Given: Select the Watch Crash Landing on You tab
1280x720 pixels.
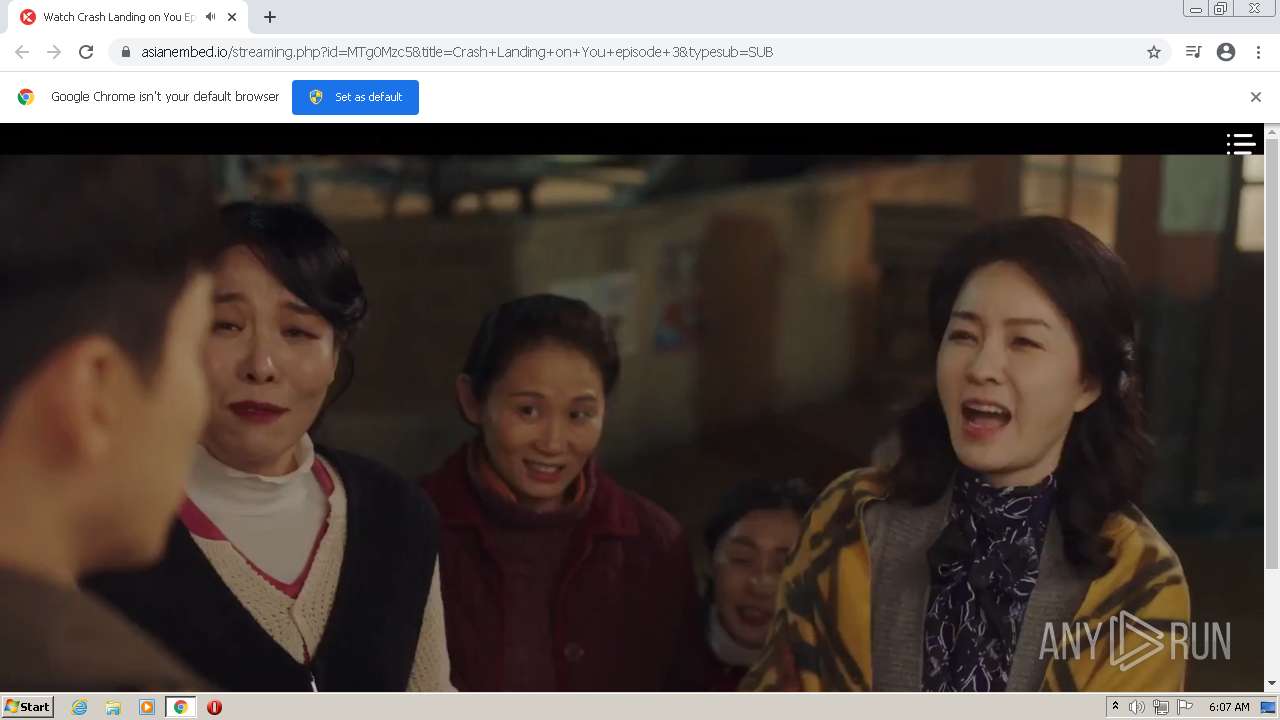Looking at the screenshot, I should (x=130, y=17).
